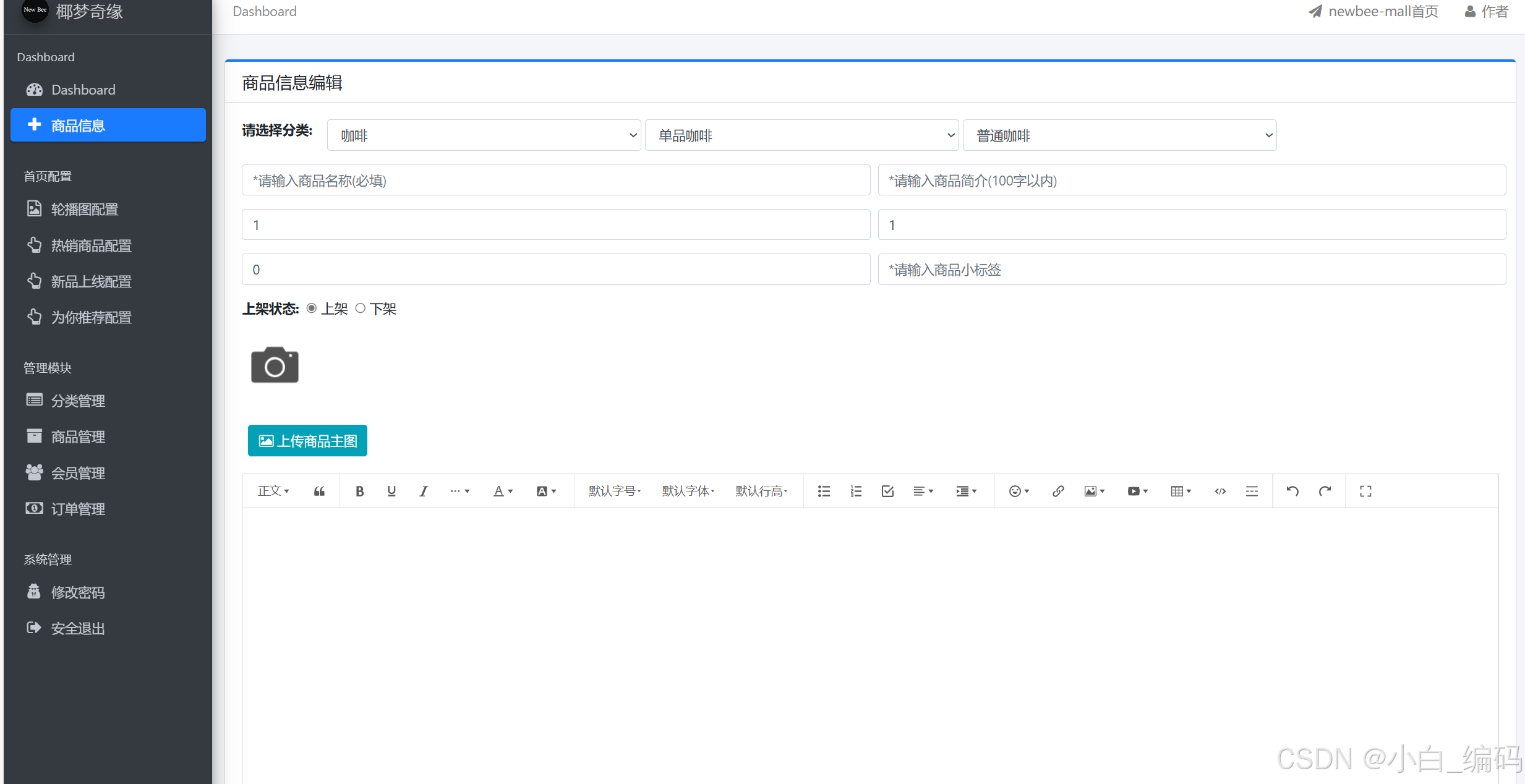Open the 单品咖啡 second-level category dropdown
Screen dimensions: 1525x784
click(801, 135)
